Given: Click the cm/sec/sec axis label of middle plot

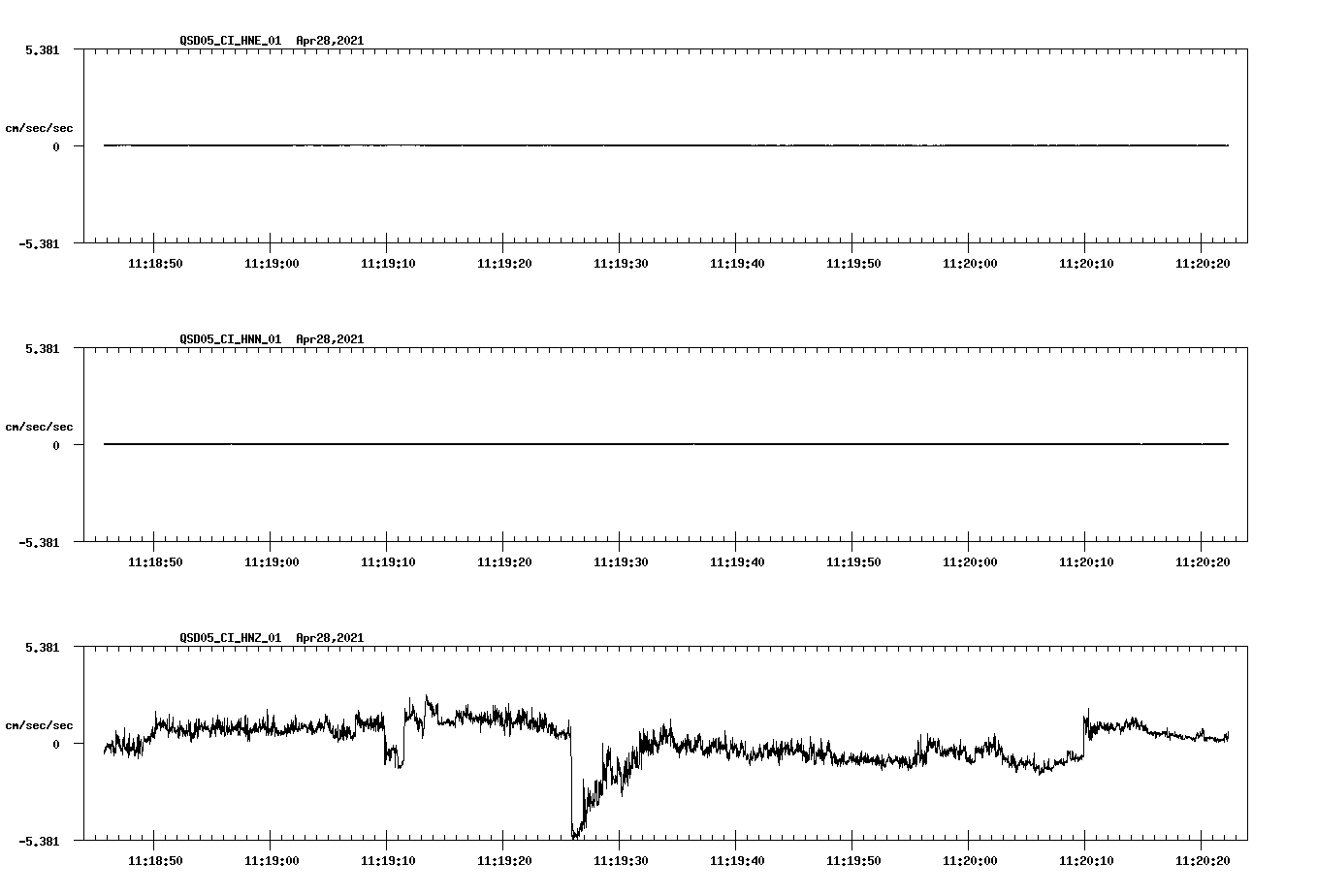Looking at the screenshot, I should pos(40,427).
